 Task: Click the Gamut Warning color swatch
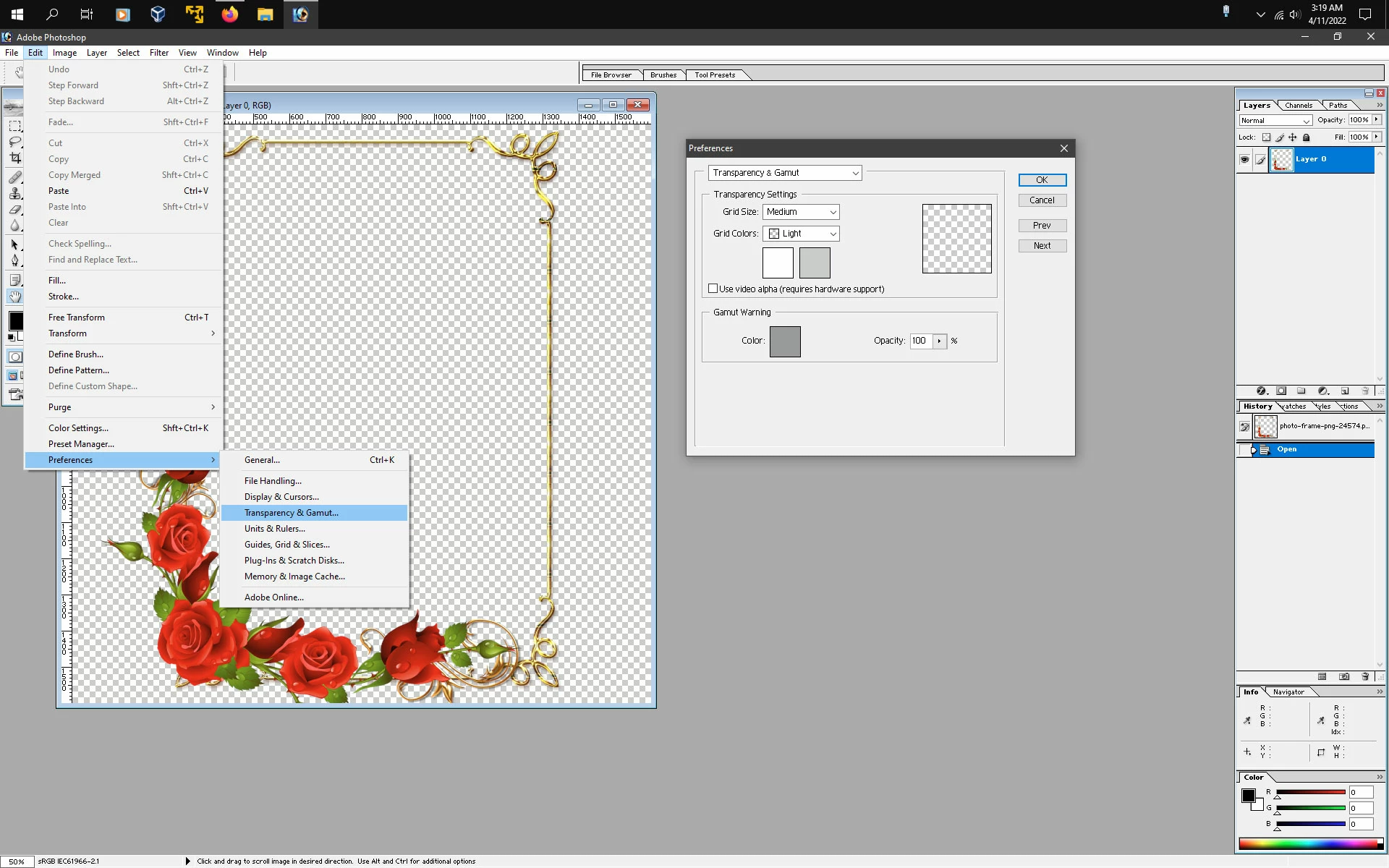785,341
